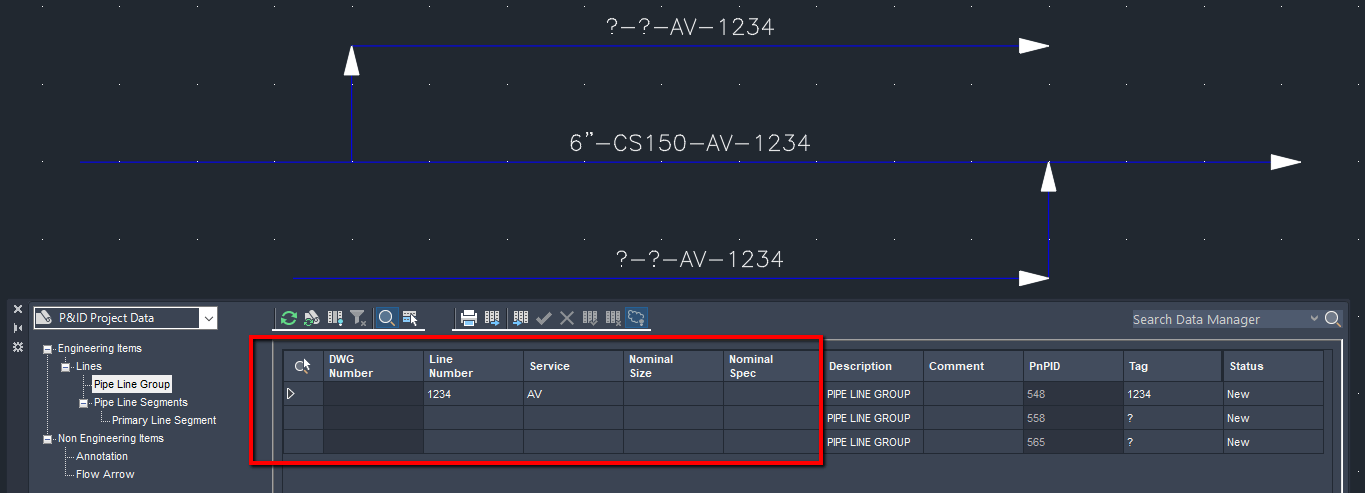Click the Comment column header

[973, 366]
